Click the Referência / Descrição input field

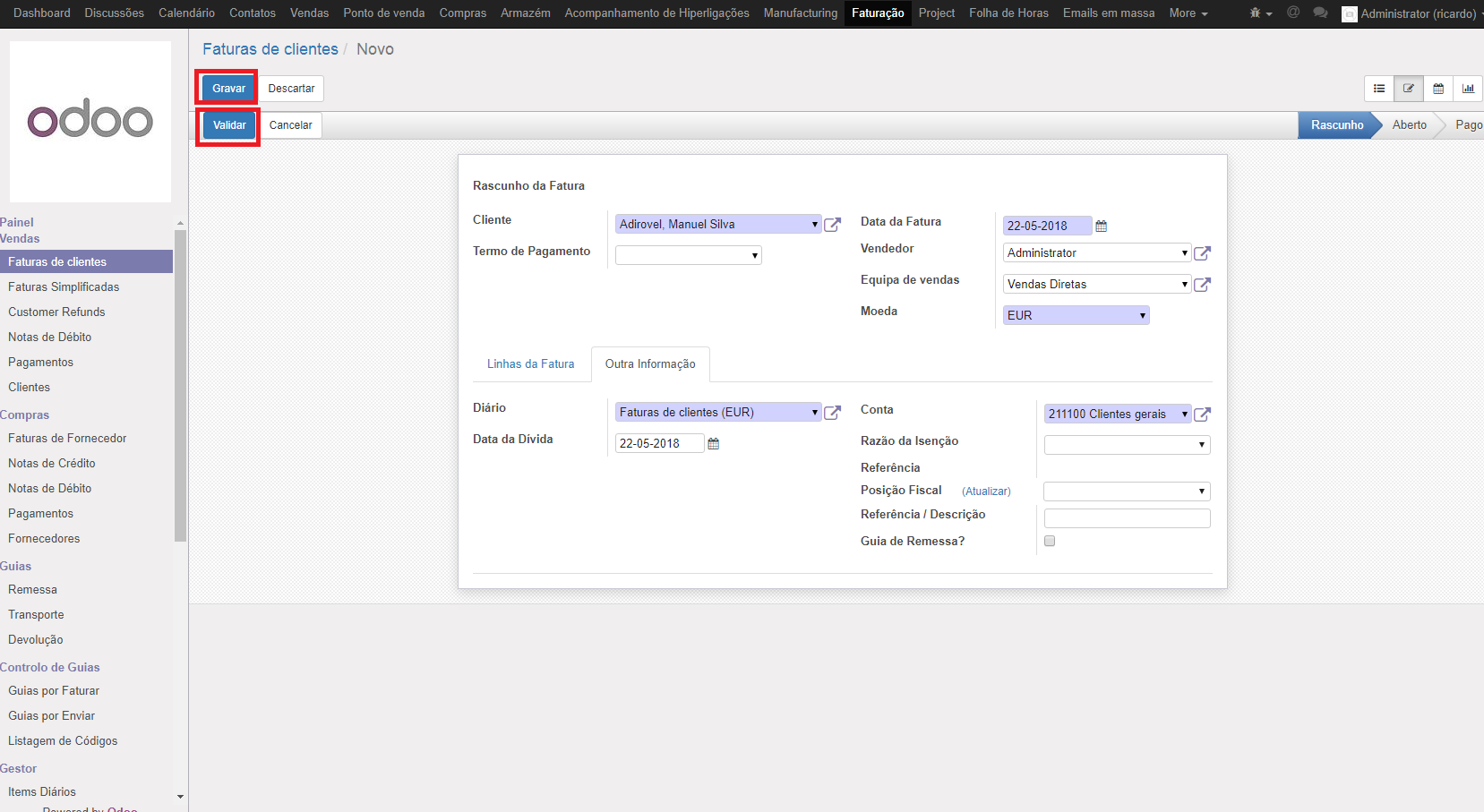[1127, 518]
